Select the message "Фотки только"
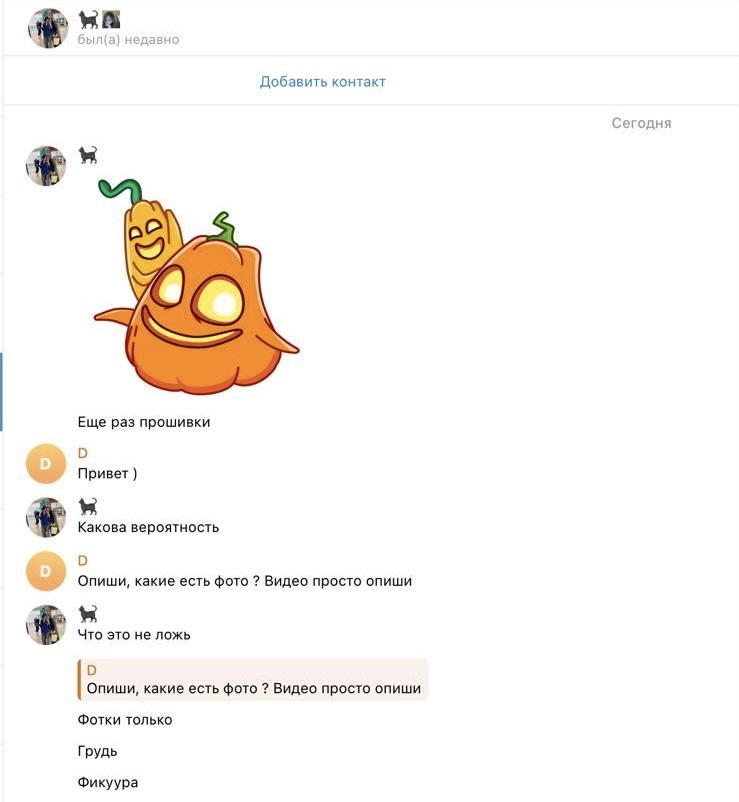Viewport: 739px width, 802px height. tap(125, 720)
